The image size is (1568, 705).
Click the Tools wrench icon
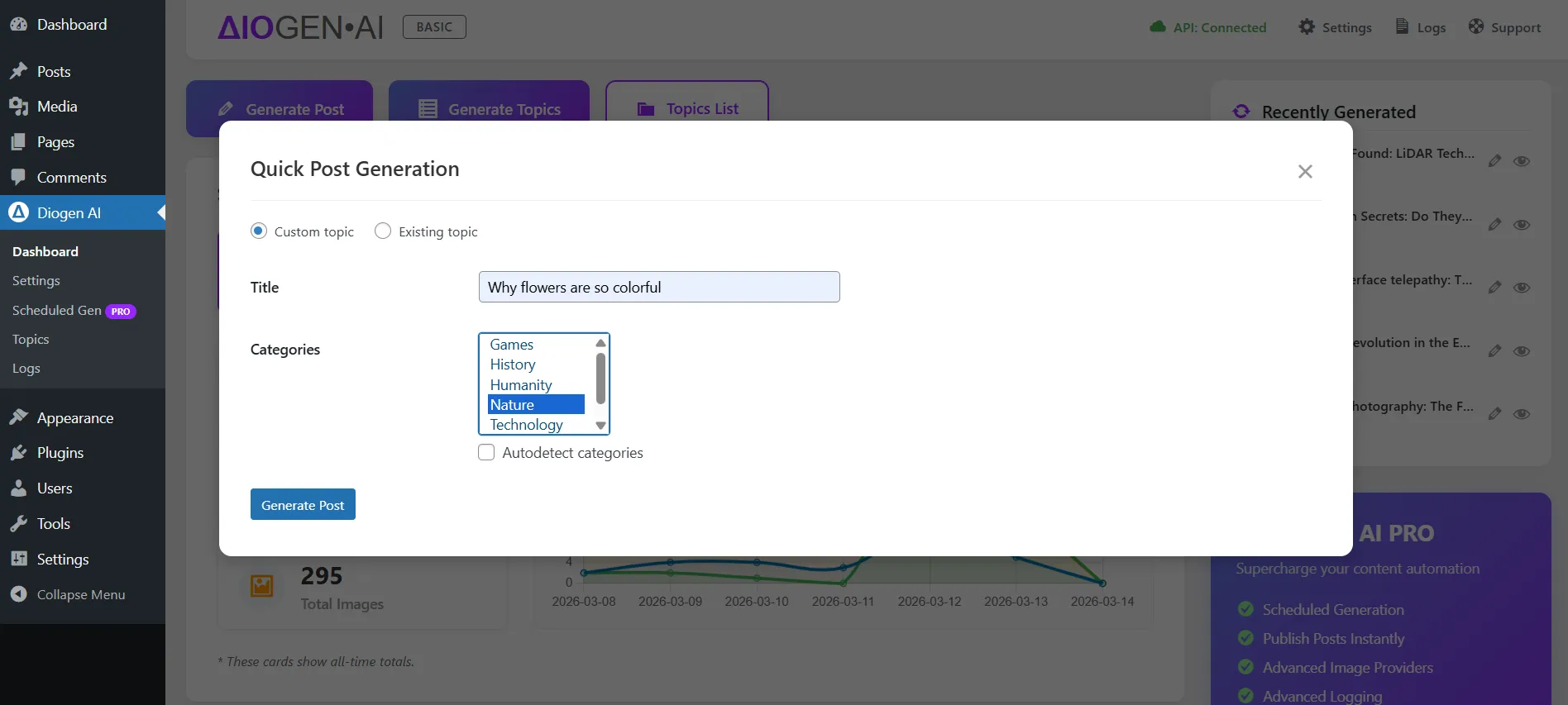coord(18,523)
